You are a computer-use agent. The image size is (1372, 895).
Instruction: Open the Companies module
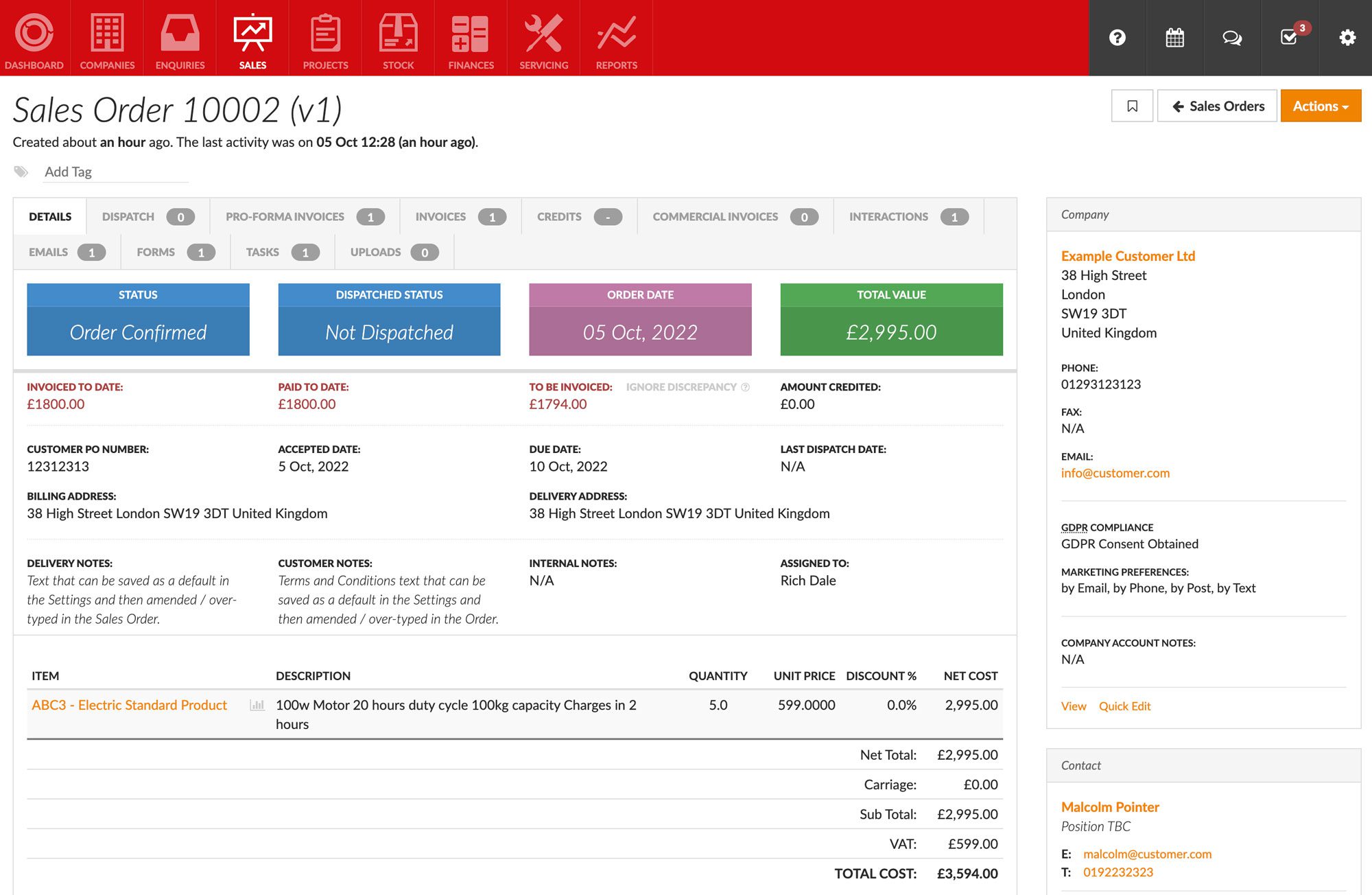click(x=106, y=38)
